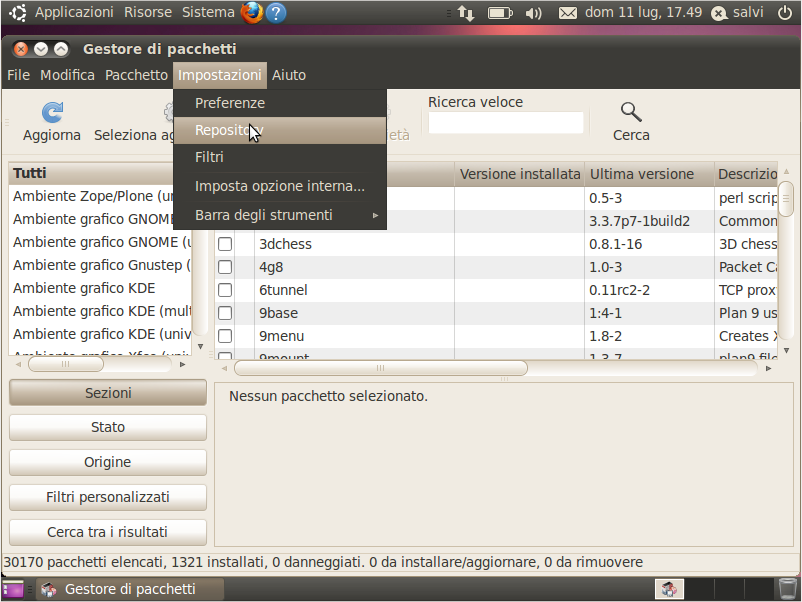Image resolution: width=802 pixels, height=602 pixels.
Task: Click the Ubuntu logo icon in top panel
Action: [18, 13]
